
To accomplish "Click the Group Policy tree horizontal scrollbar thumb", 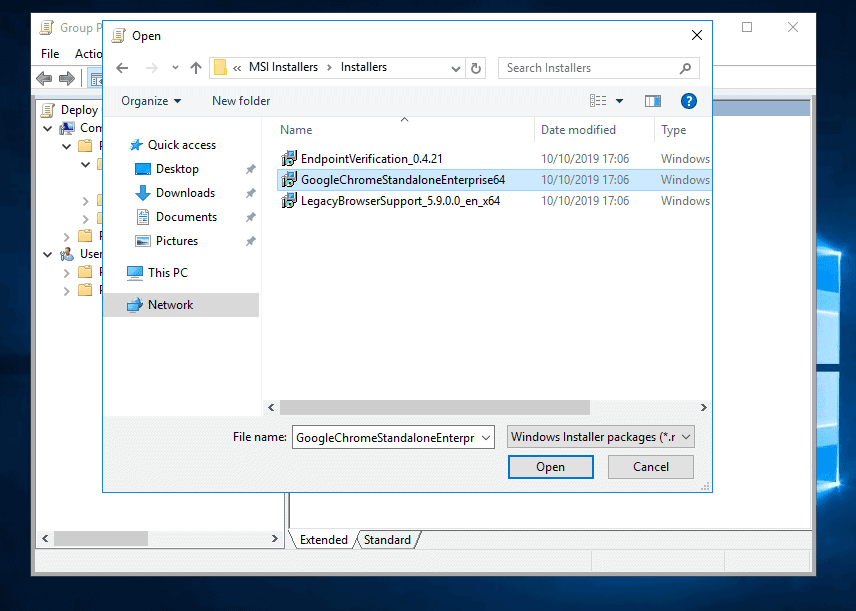I will pyautogui.click(x=101, y=539).
